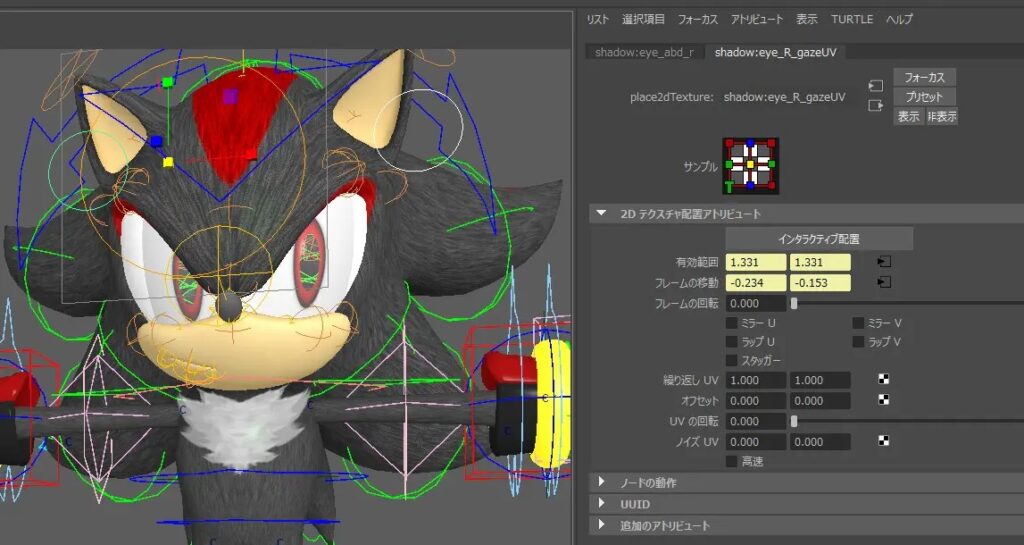
Task: Click the サンプル texture placement swatch
Action: point(750,165)
